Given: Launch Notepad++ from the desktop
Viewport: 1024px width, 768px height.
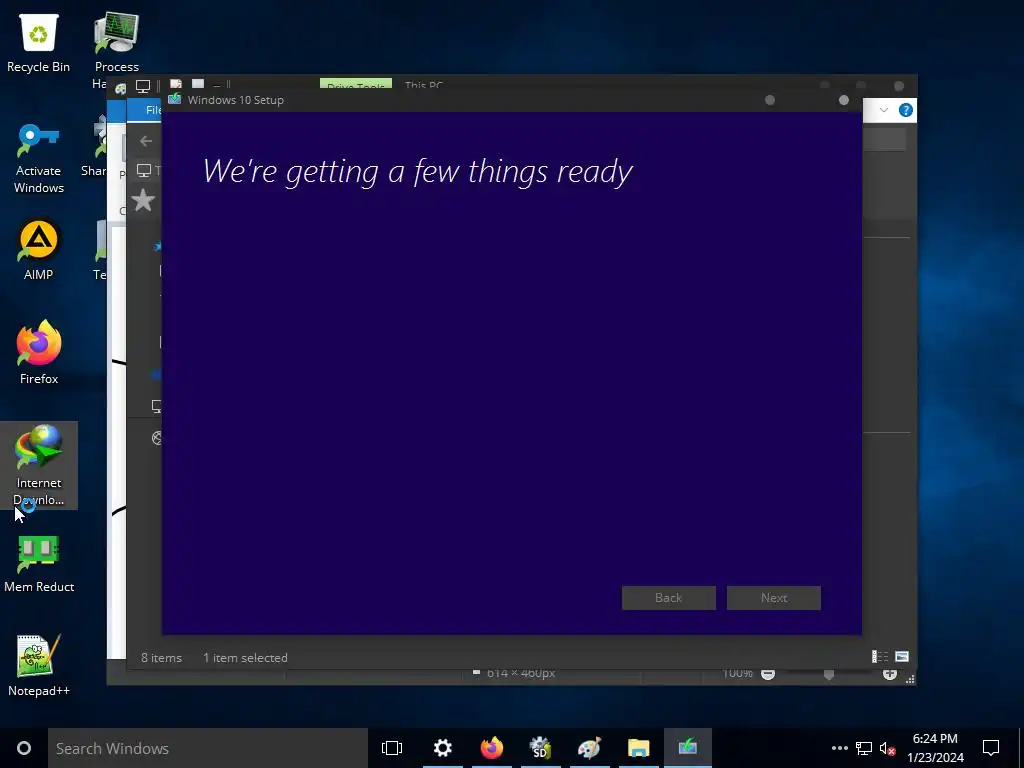Looking at the screenshot, I should pyautogui.click(x=39, y=665).
